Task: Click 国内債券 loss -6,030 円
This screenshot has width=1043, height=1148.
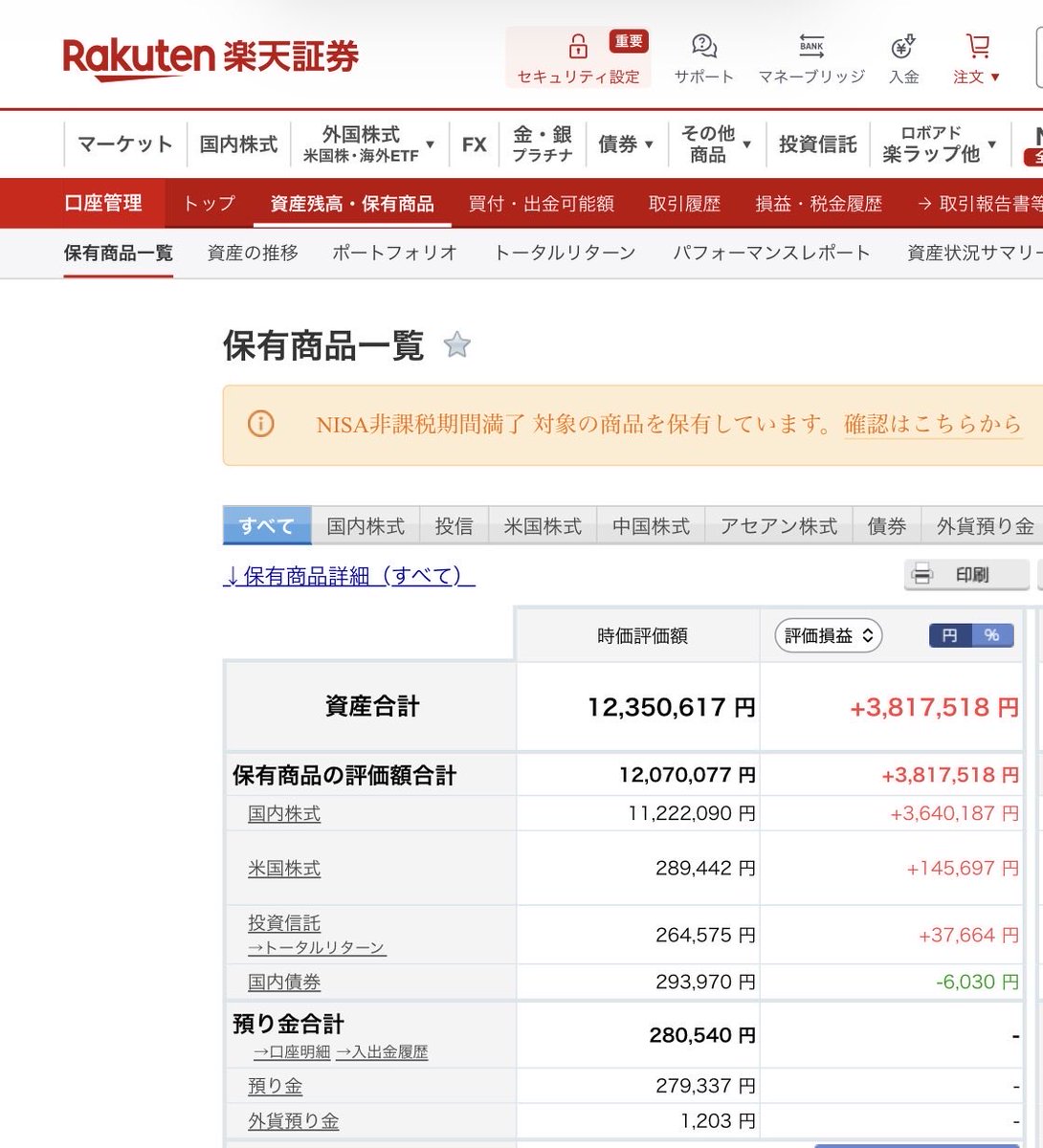Action: pos(978,982)
